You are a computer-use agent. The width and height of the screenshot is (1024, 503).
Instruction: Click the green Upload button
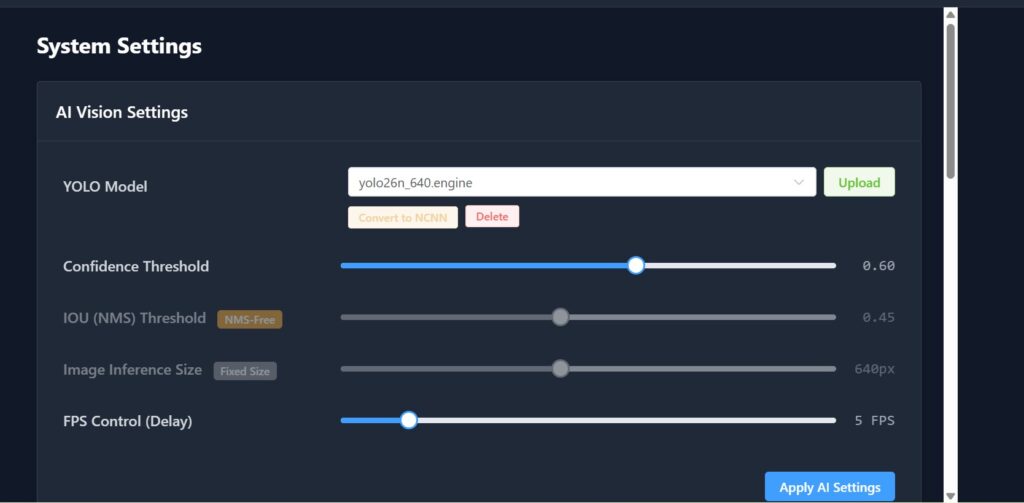(x=859, y=182)
